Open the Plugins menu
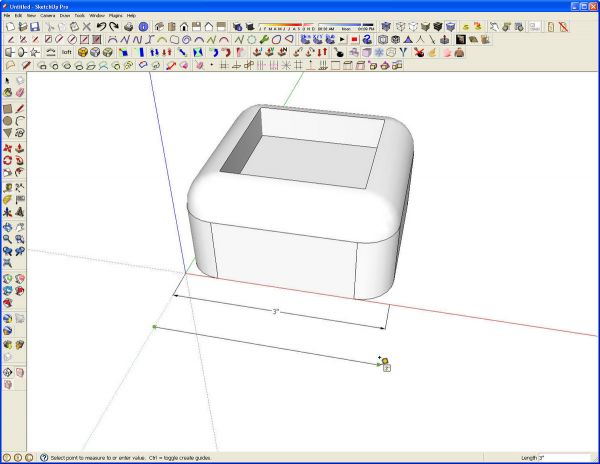 click(x=116, y=16)
